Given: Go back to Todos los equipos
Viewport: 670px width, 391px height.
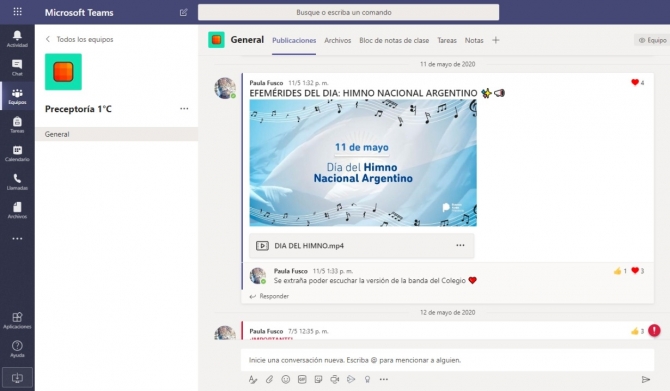Looking at the screenshot, I should (x=79, y=39).
